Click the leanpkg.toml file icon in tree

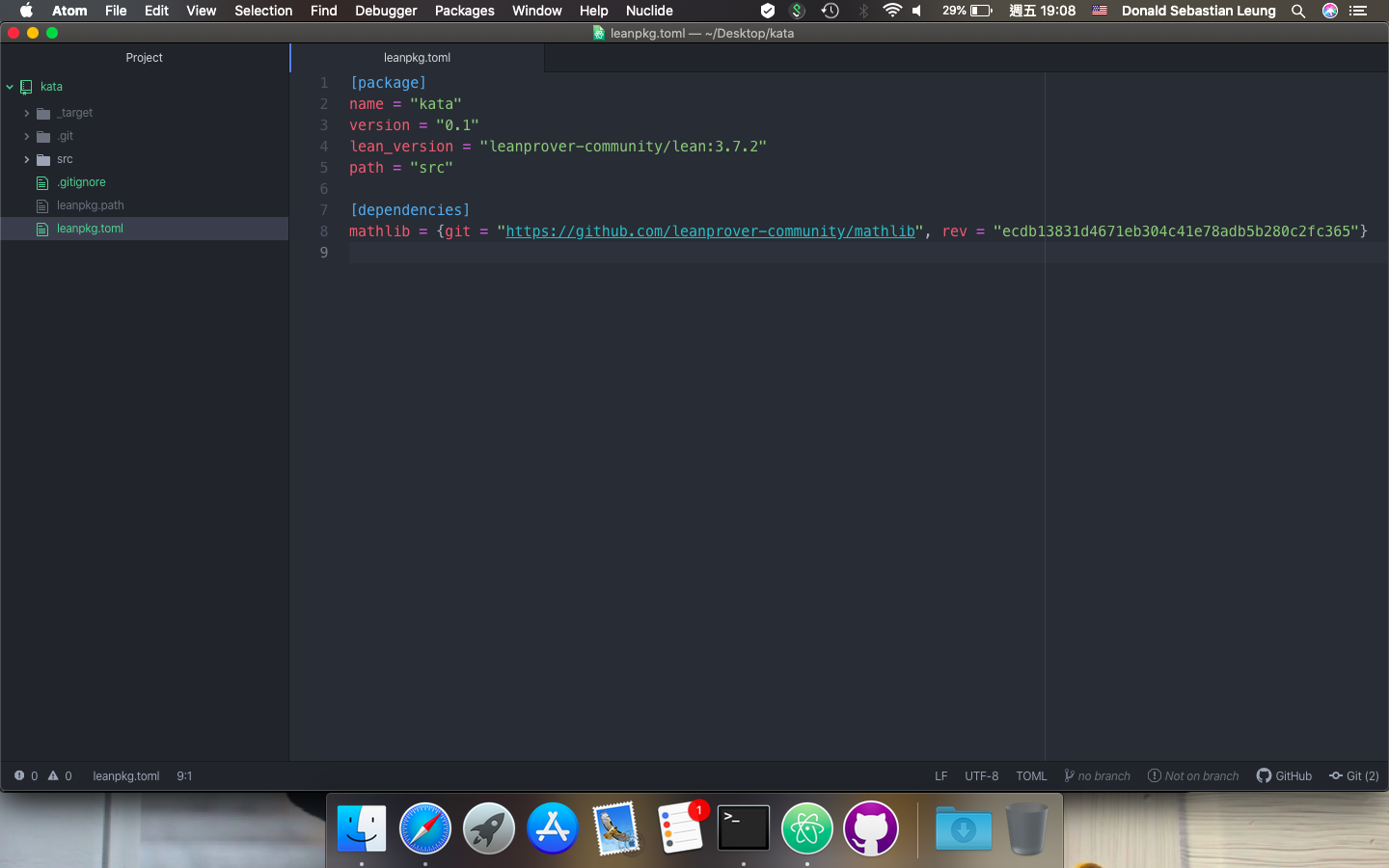coord(41,229)
